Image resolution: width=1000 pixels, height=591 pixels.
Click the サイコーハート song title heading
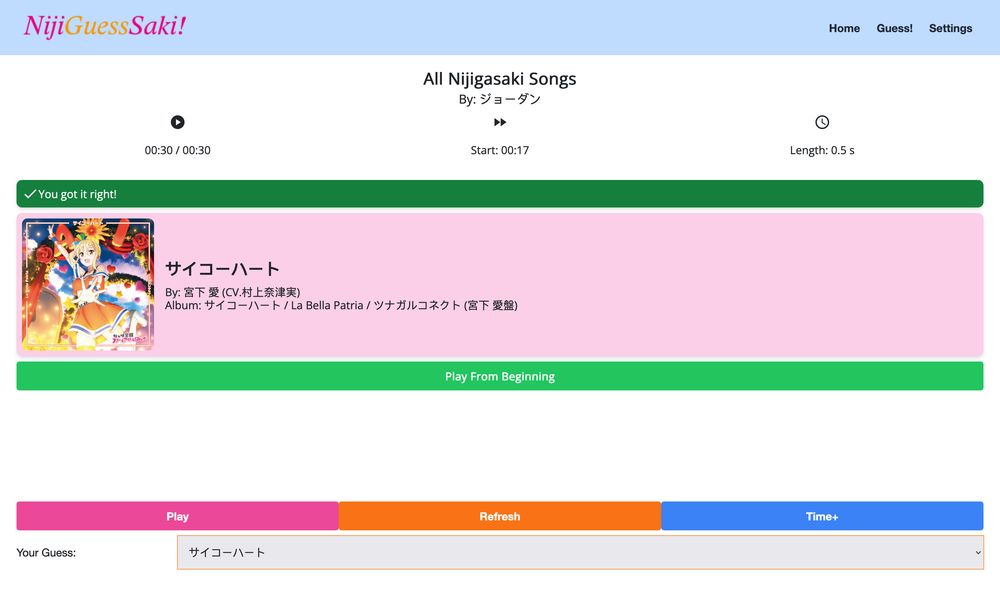(x=222, y=268)
